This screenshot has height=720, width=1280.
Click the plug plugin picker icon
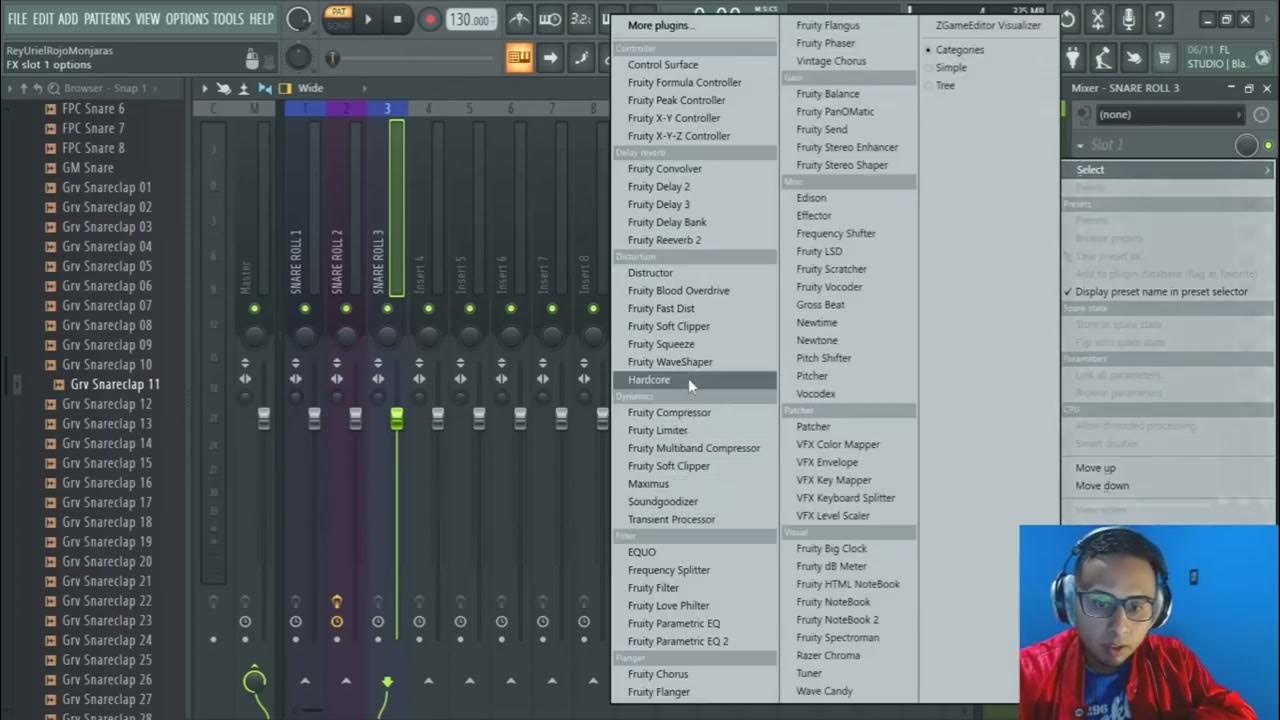pyautogui.click(x=1072, y=58)
